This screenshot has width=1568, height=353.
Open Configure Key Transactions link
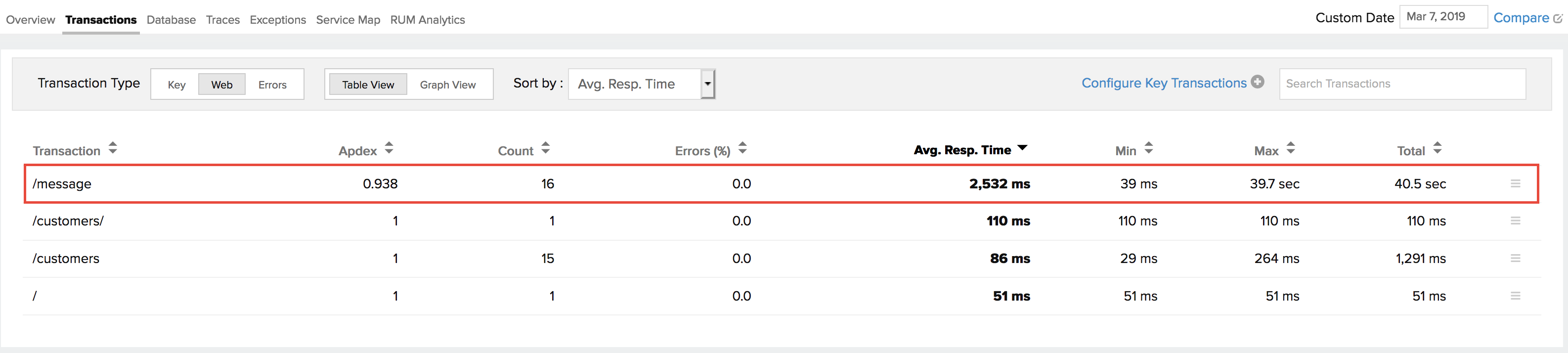tap(1163, 83)
